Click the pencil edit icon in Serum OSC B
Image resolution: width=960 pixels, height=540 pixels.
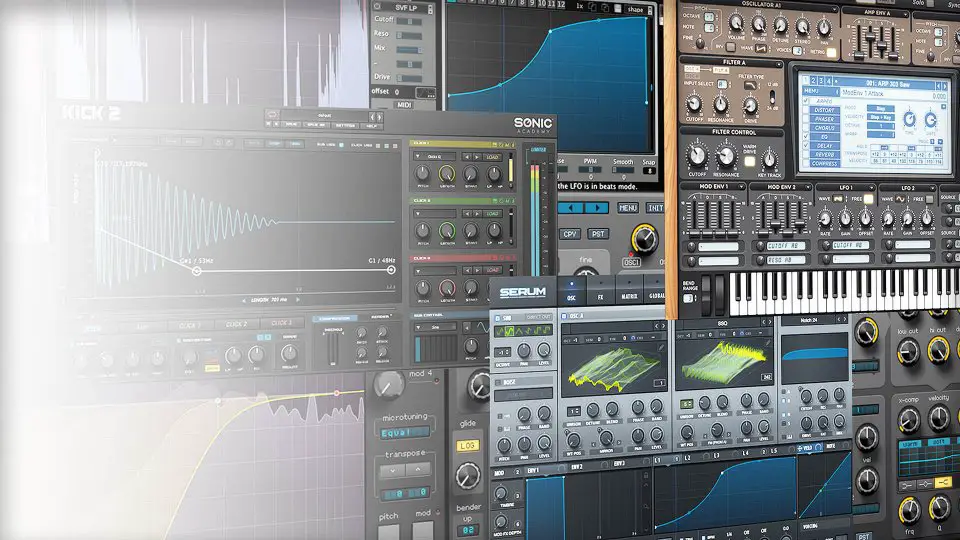[768, 344]
